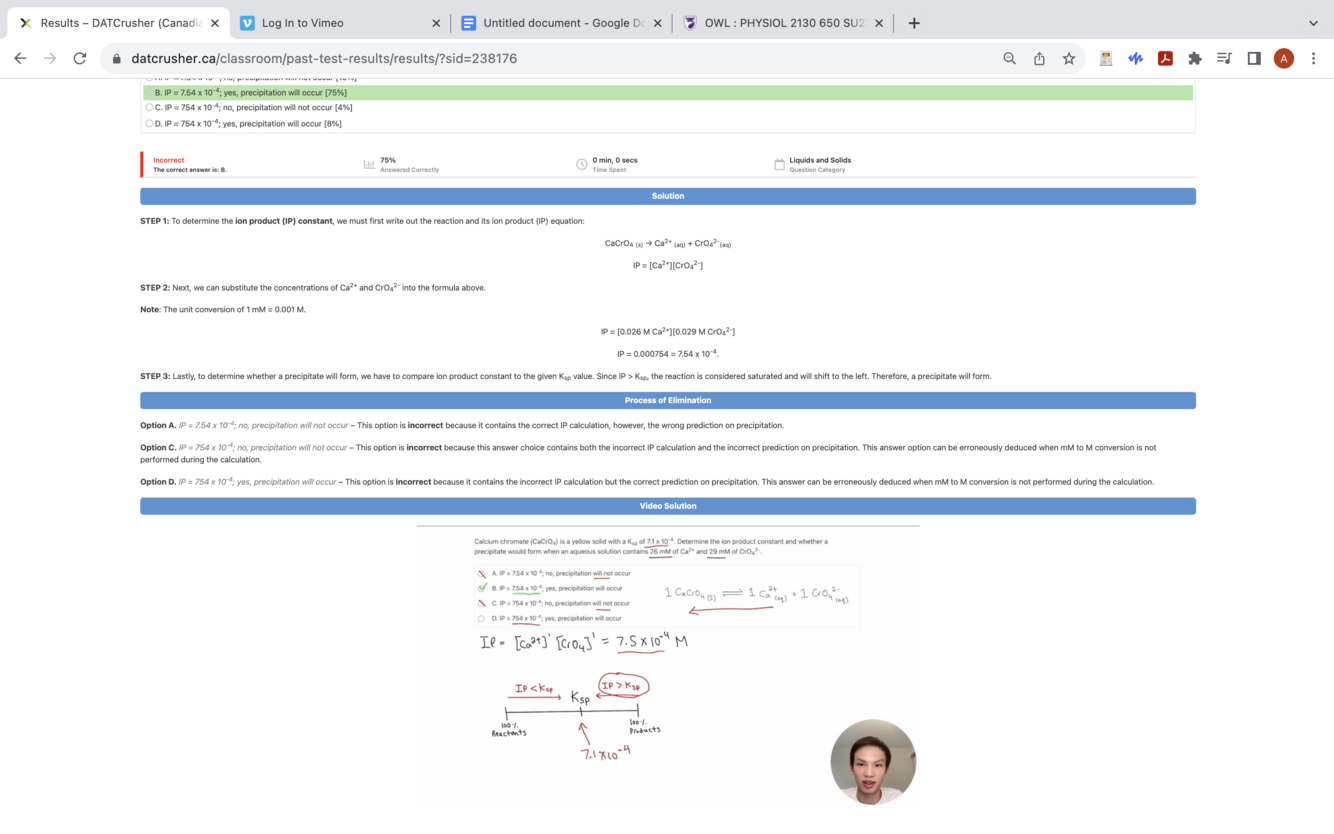
Task: Open the Adobe Acrobat extension icon
Action: 1165,59
